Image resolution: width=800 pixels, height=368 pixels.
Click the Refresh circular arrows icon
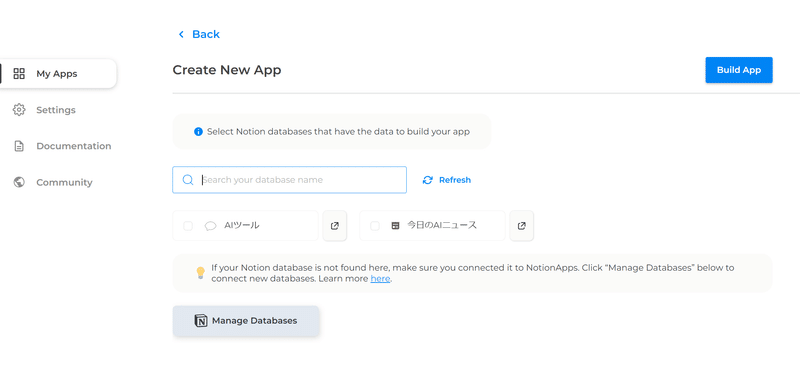[428, 180]
